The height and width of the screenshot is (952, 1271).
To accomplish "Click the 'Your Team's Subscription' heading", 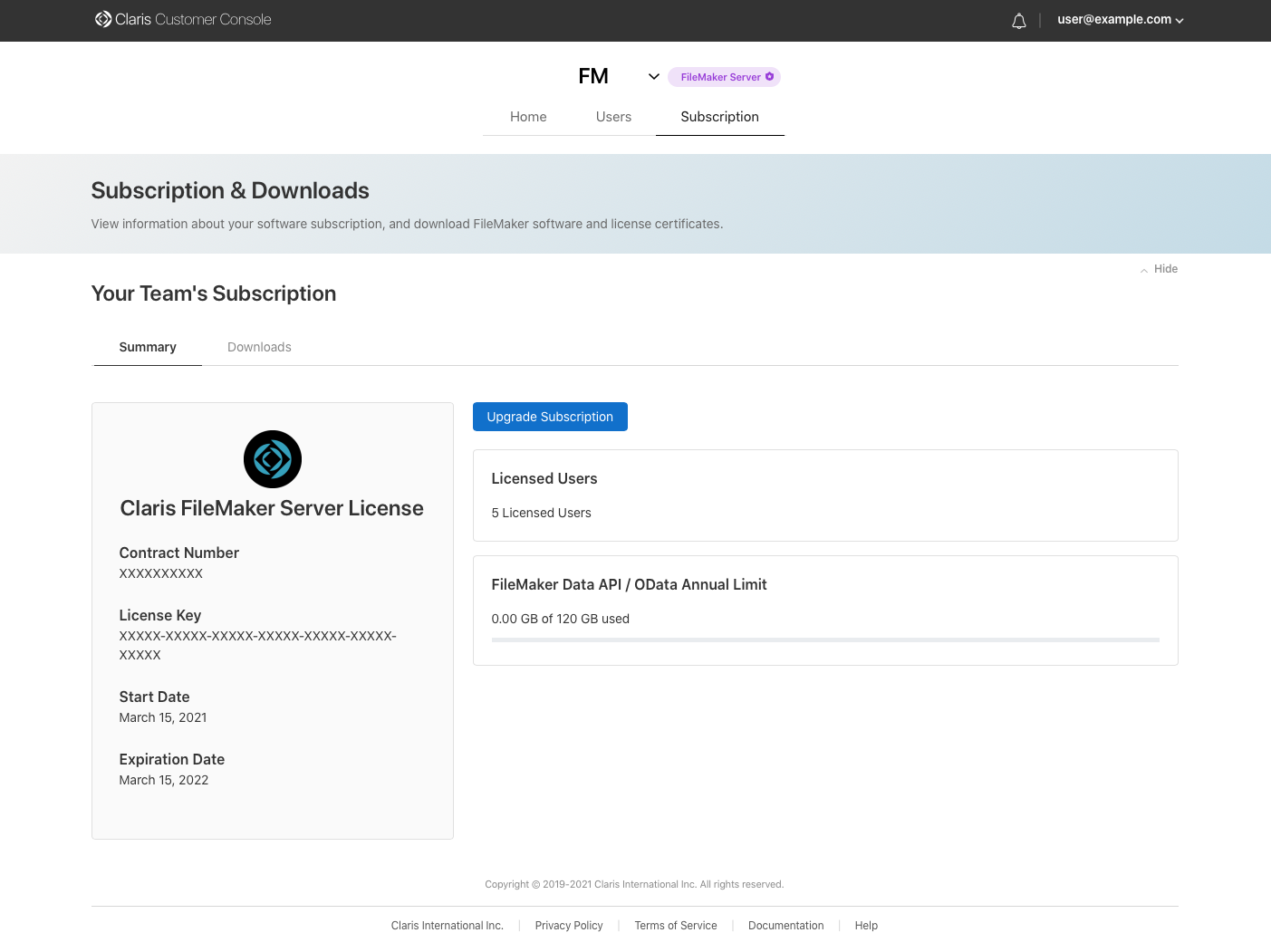I will pos(214,293).
